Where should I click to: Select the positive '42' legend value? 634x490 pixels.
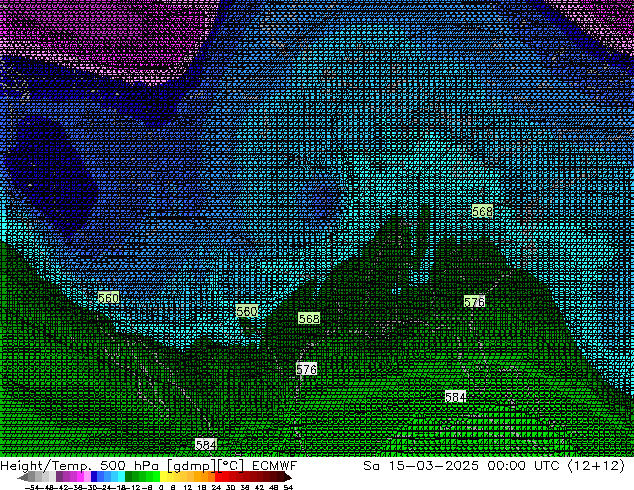pyautogui.click(x=259, y=488)
